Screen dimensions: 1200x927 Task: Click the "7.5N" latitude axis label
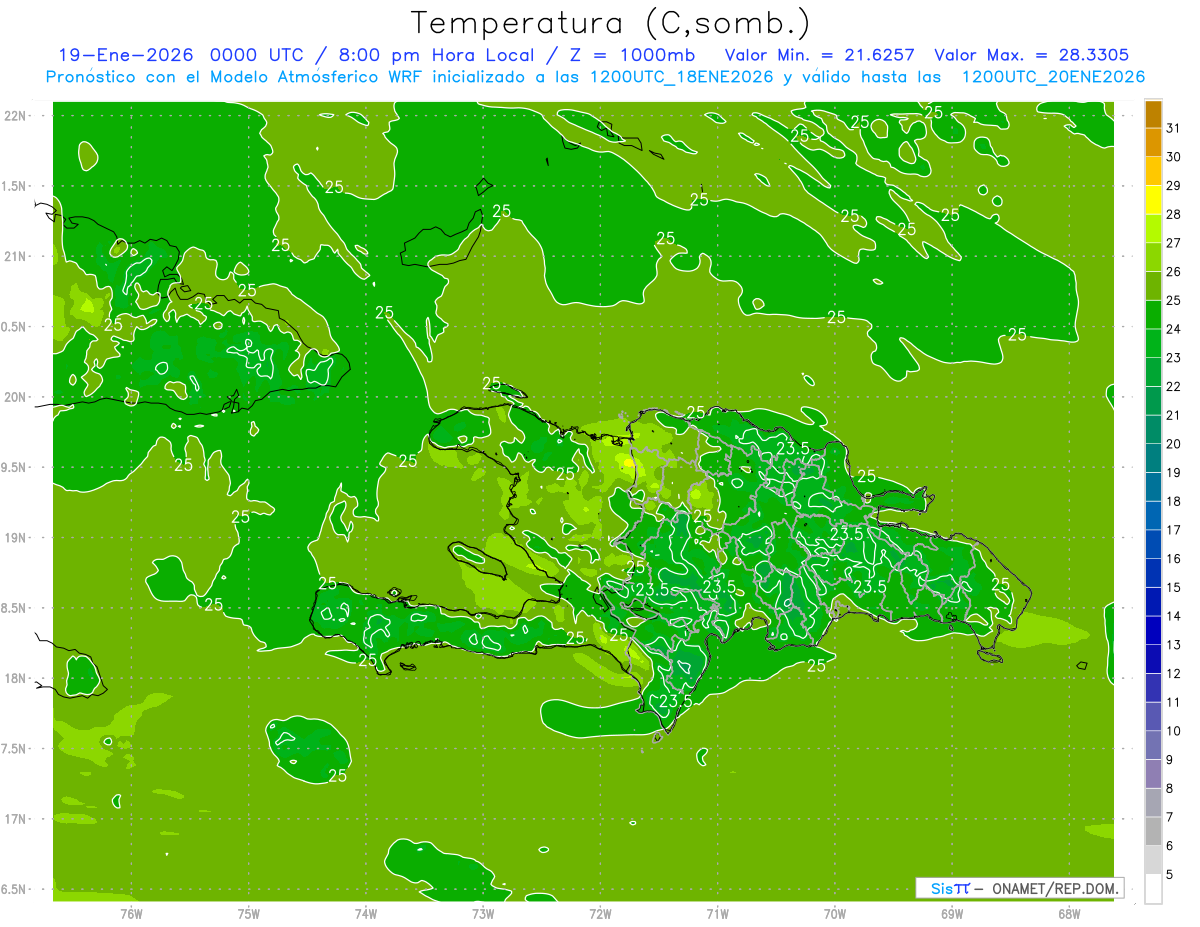(16, 748)
